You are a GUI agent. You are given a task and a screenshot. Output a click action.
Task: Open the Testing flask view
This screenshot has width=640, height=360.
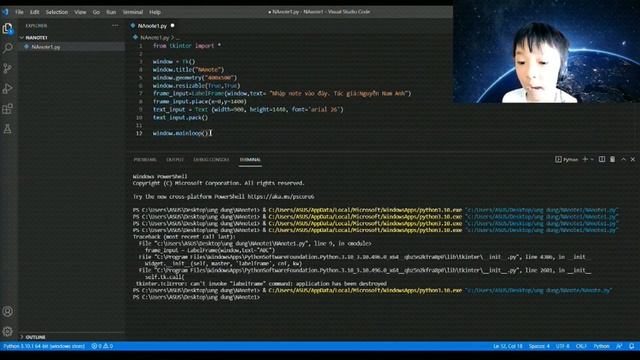coord(8,129)
